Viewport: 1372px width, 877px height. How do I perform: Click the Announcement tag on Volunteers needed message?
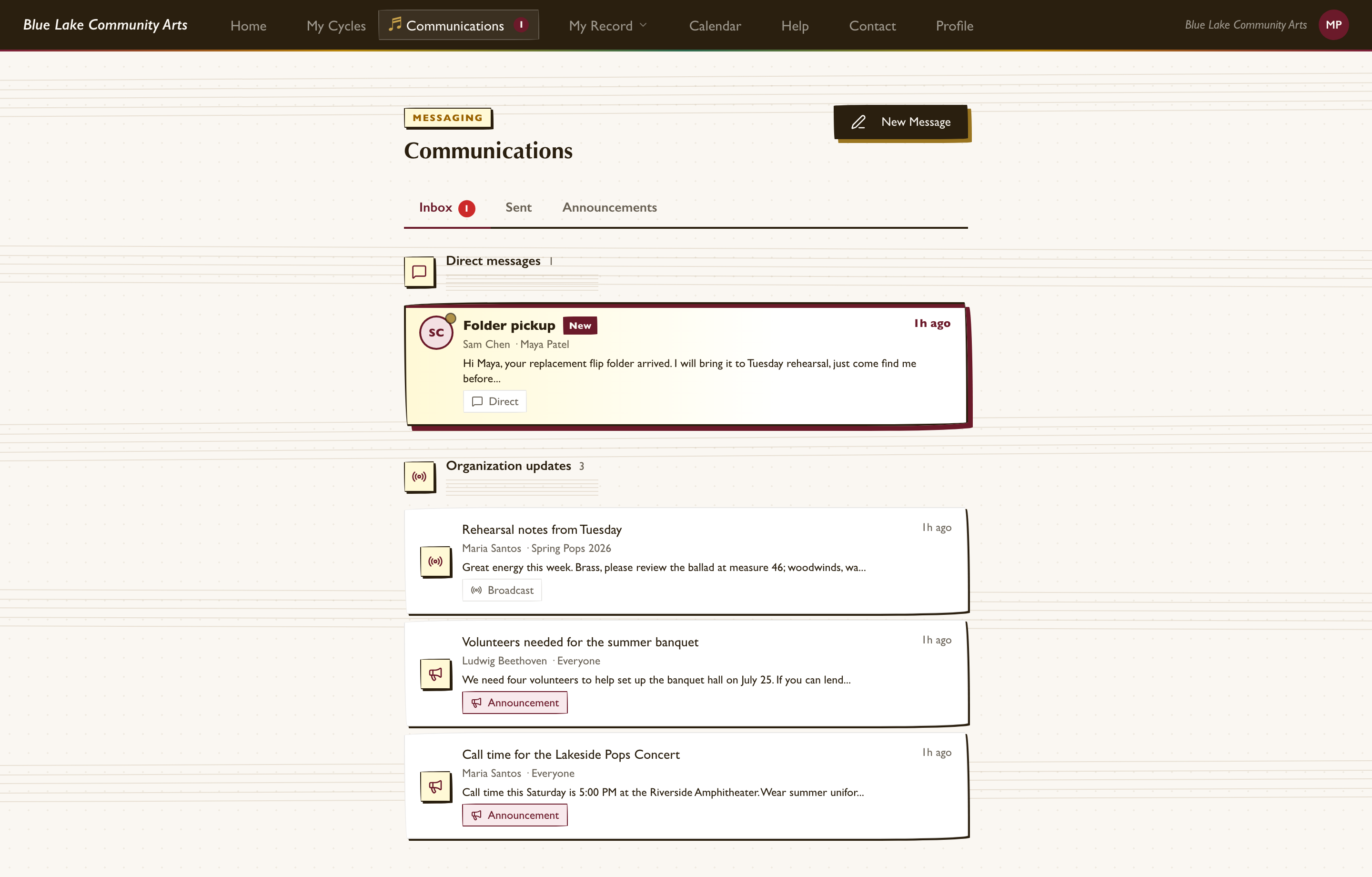point(514,703)
